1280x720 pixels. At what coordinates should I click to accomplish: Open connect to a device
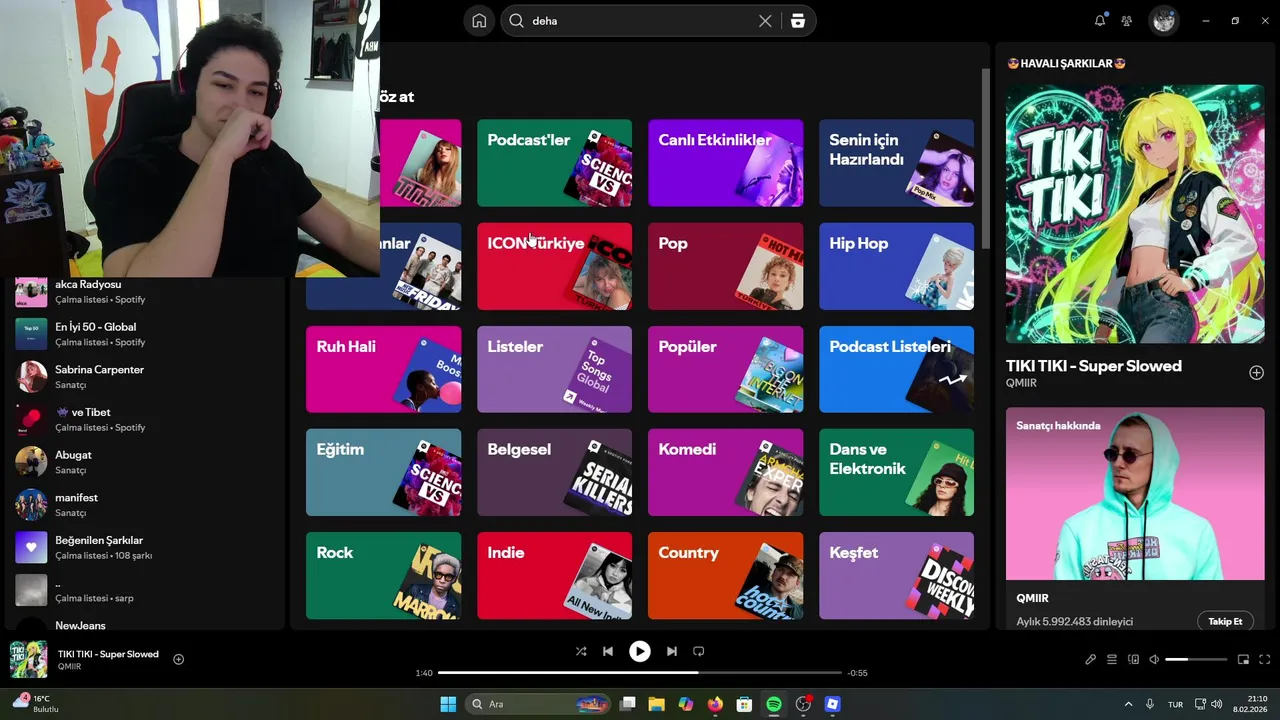(1133, 659)
